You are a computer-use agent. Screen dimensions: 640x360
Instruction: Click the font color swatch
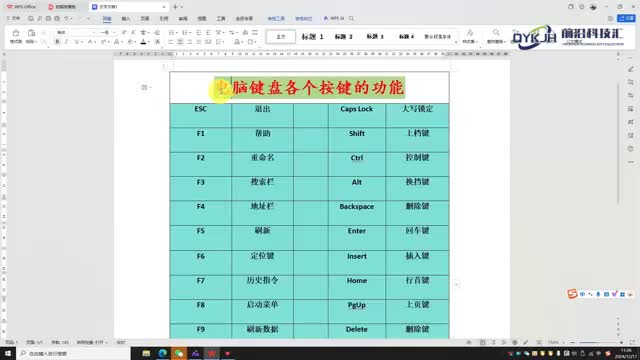(x=143, y=42)
